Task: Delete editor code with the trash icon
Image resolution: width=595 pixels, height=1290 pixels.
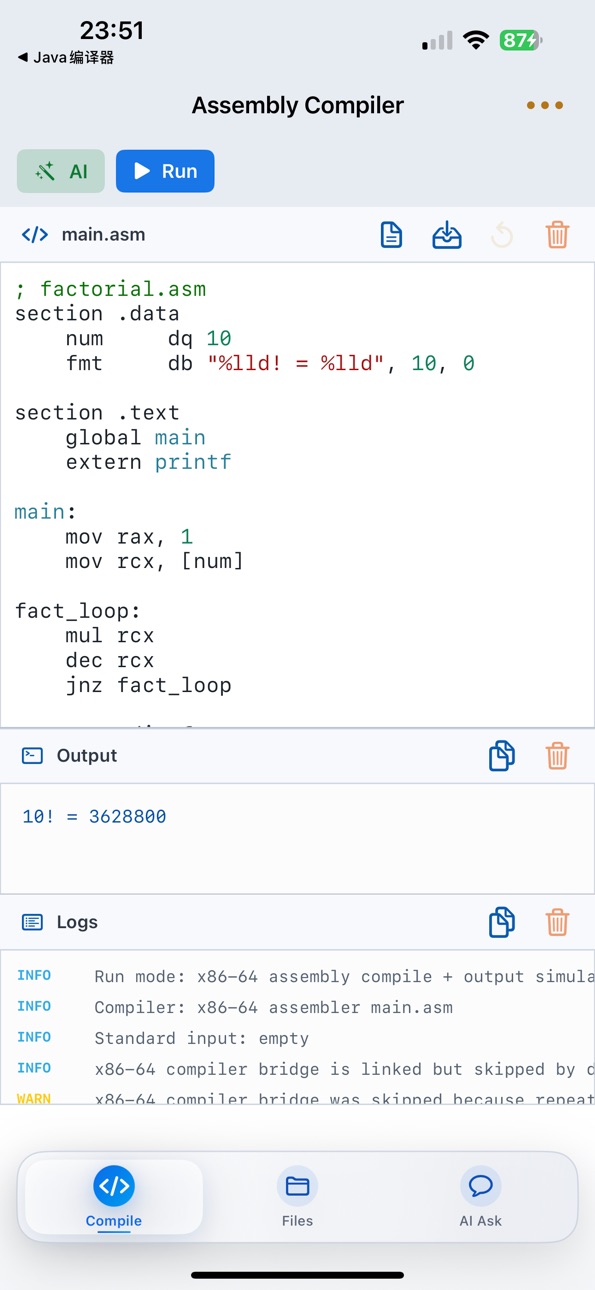Action: point(557,235)
